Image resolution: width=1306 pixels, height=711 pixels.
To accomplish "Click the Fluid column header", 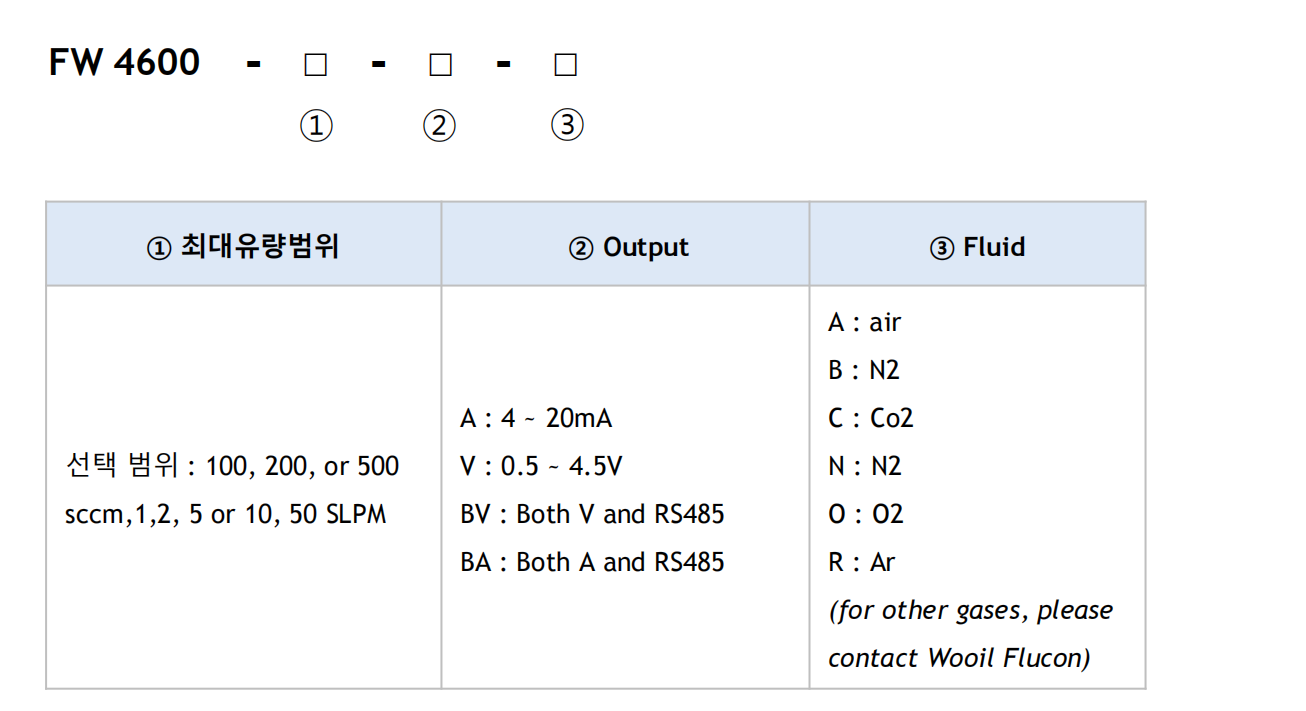I will [x=977, y=247].
